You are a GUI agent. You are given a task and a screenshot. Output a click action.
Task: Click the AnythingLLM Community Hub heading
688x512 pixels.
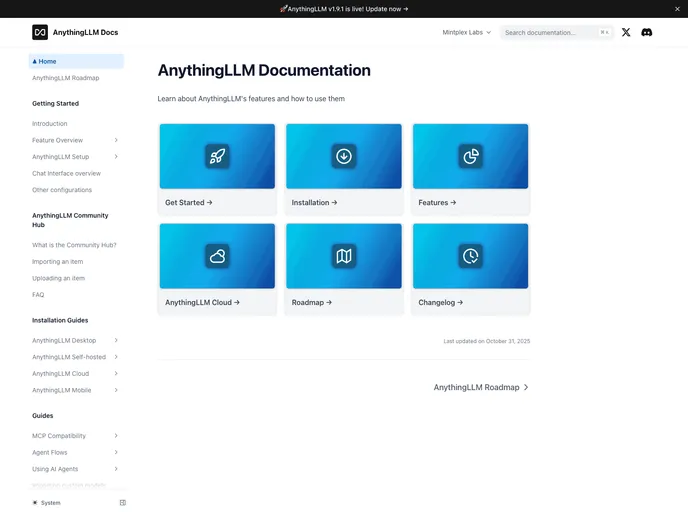click(70, 220)
